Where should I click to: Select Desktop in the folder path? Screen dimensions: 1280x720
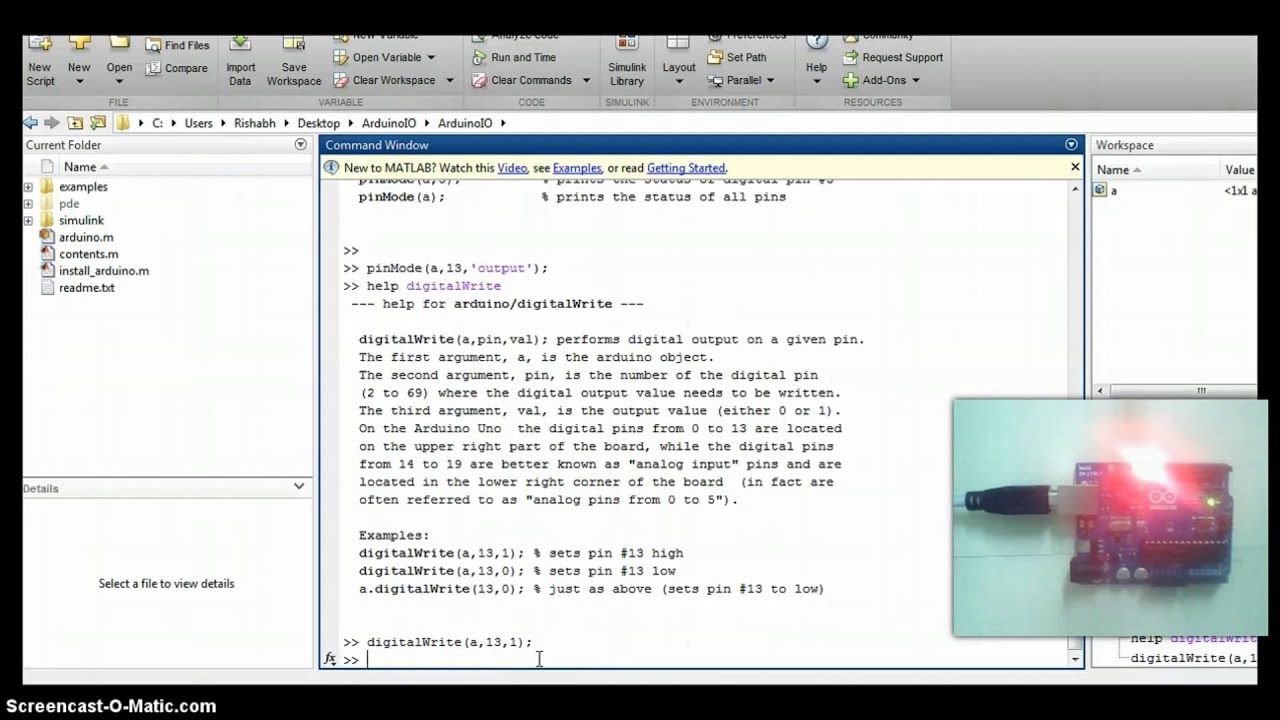pyautogui.click(x=319, y=123)
